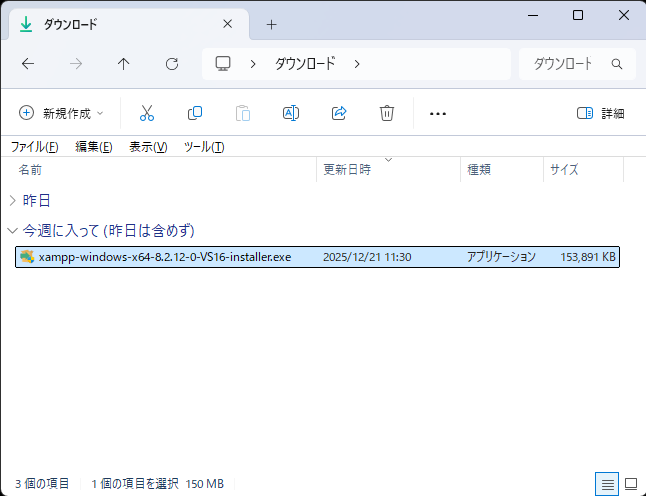The width and height of the screenshot is (646, 496).
Task: Open the 新規作成 dropdown
Action: point(61,113)
